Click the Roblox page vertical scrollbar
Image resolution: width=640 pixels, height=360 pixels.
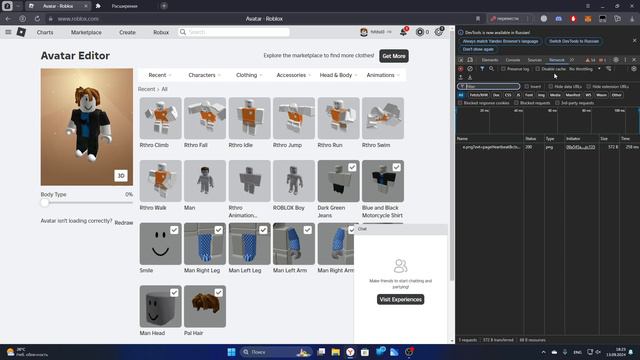452,157
